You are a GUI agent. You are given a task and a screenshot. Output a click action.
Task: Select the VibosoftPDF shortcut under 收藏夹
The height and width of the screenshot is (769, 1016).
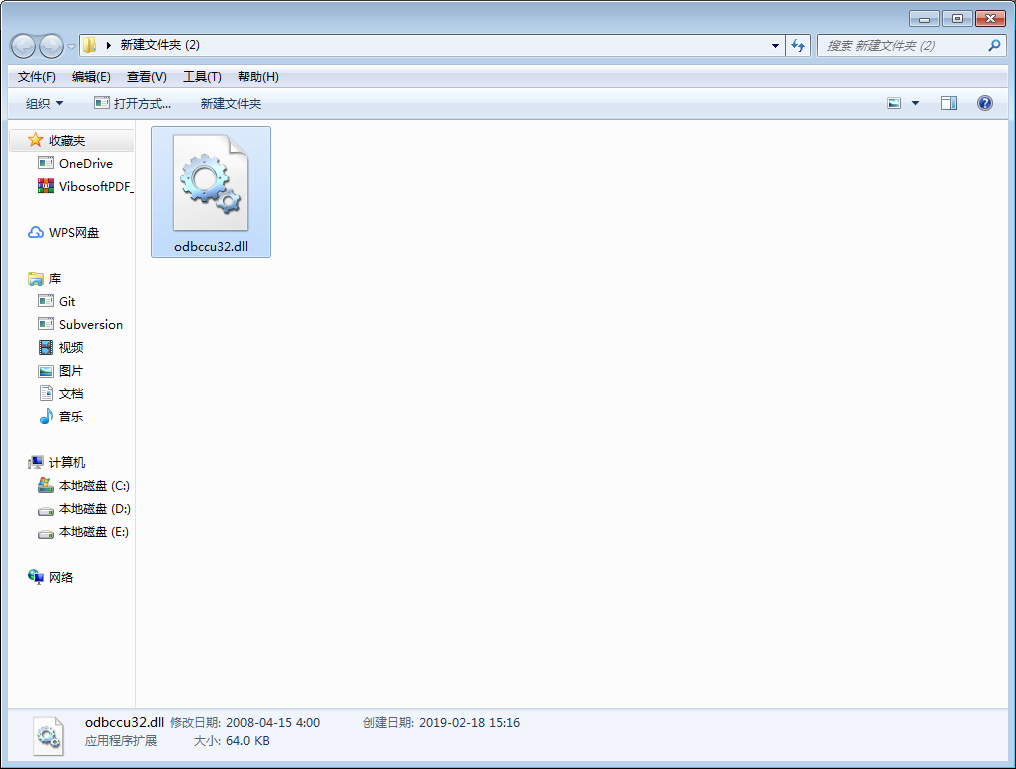(x=92, y=186)
